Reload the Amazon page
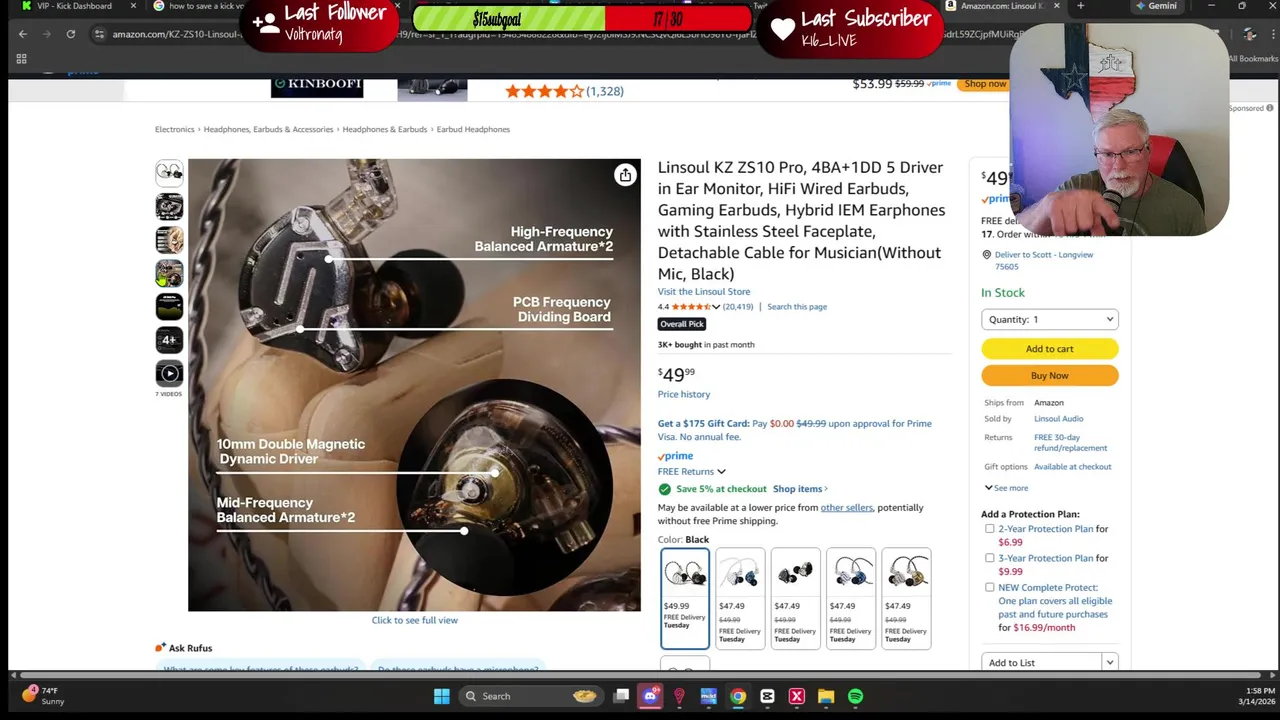 coord(71,34)
